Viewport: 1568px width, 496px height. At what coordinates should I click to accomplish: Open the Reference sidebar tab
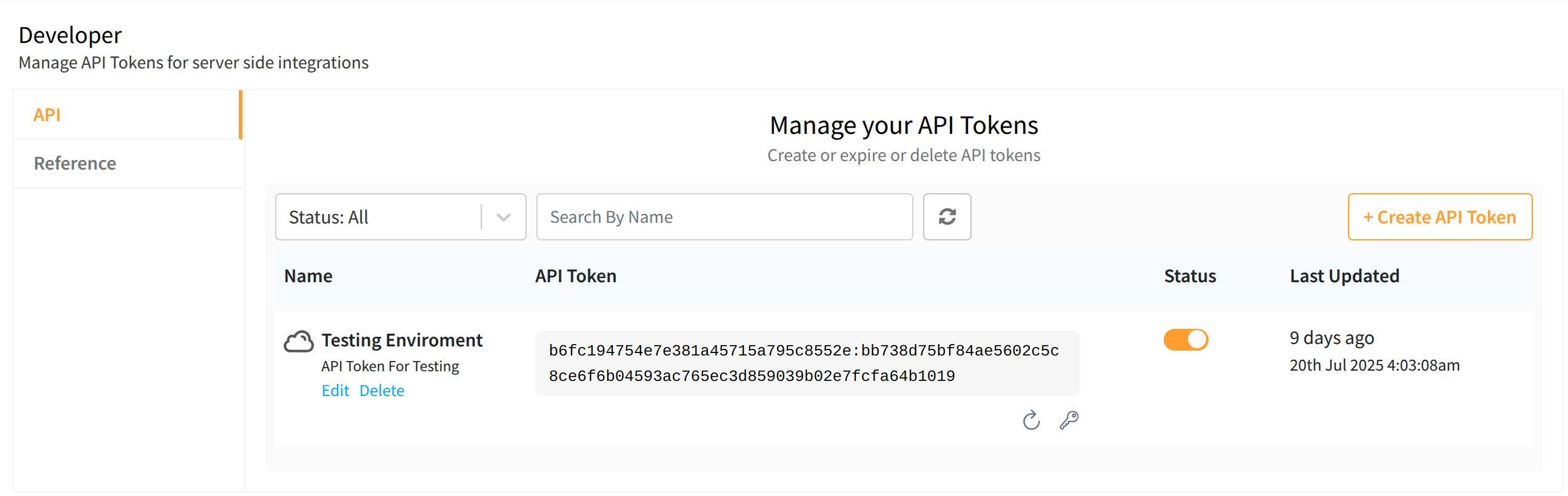tap(75, 164)
